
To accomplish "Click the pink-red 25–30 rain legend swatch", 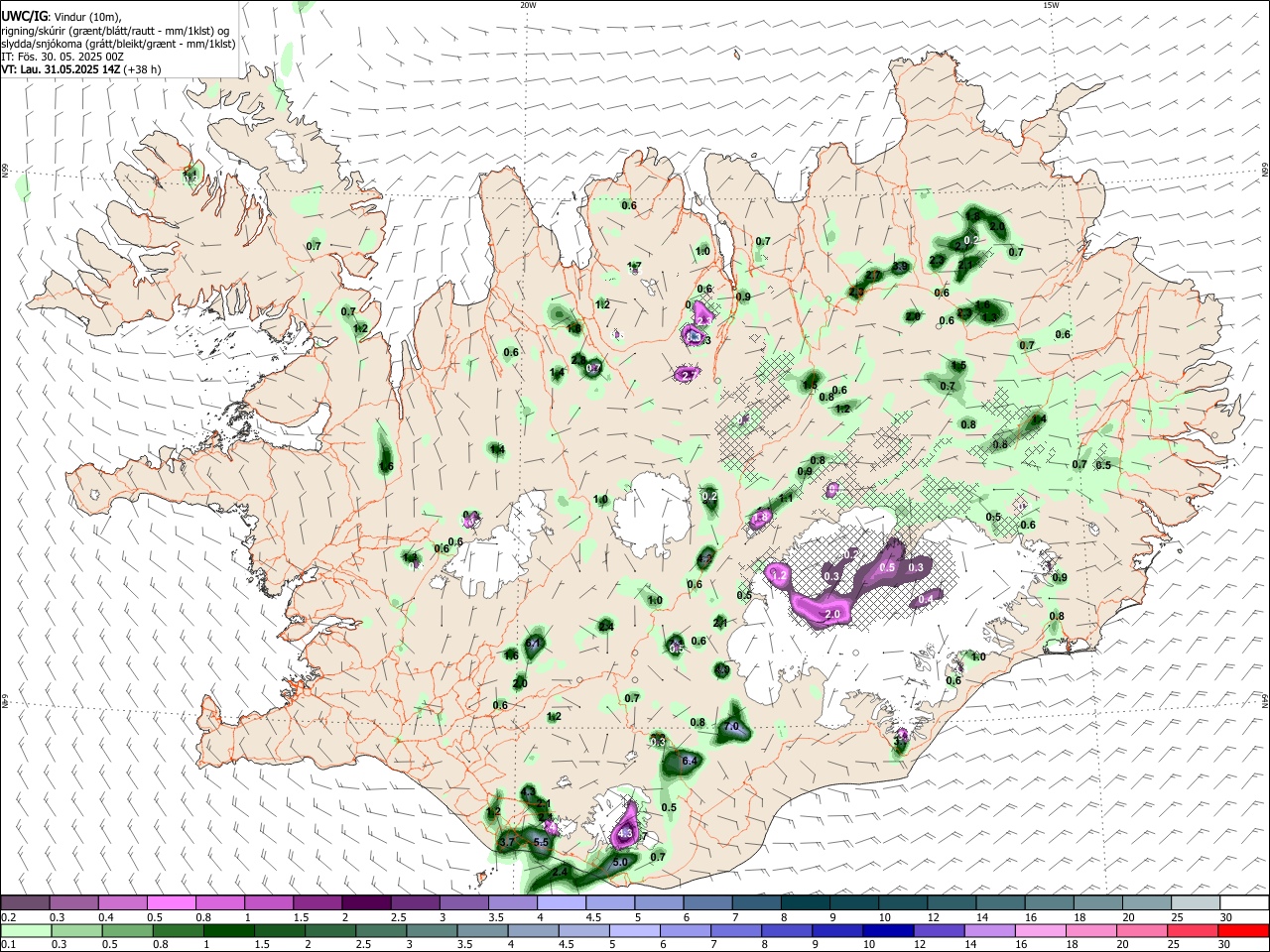I will 1192,930.
